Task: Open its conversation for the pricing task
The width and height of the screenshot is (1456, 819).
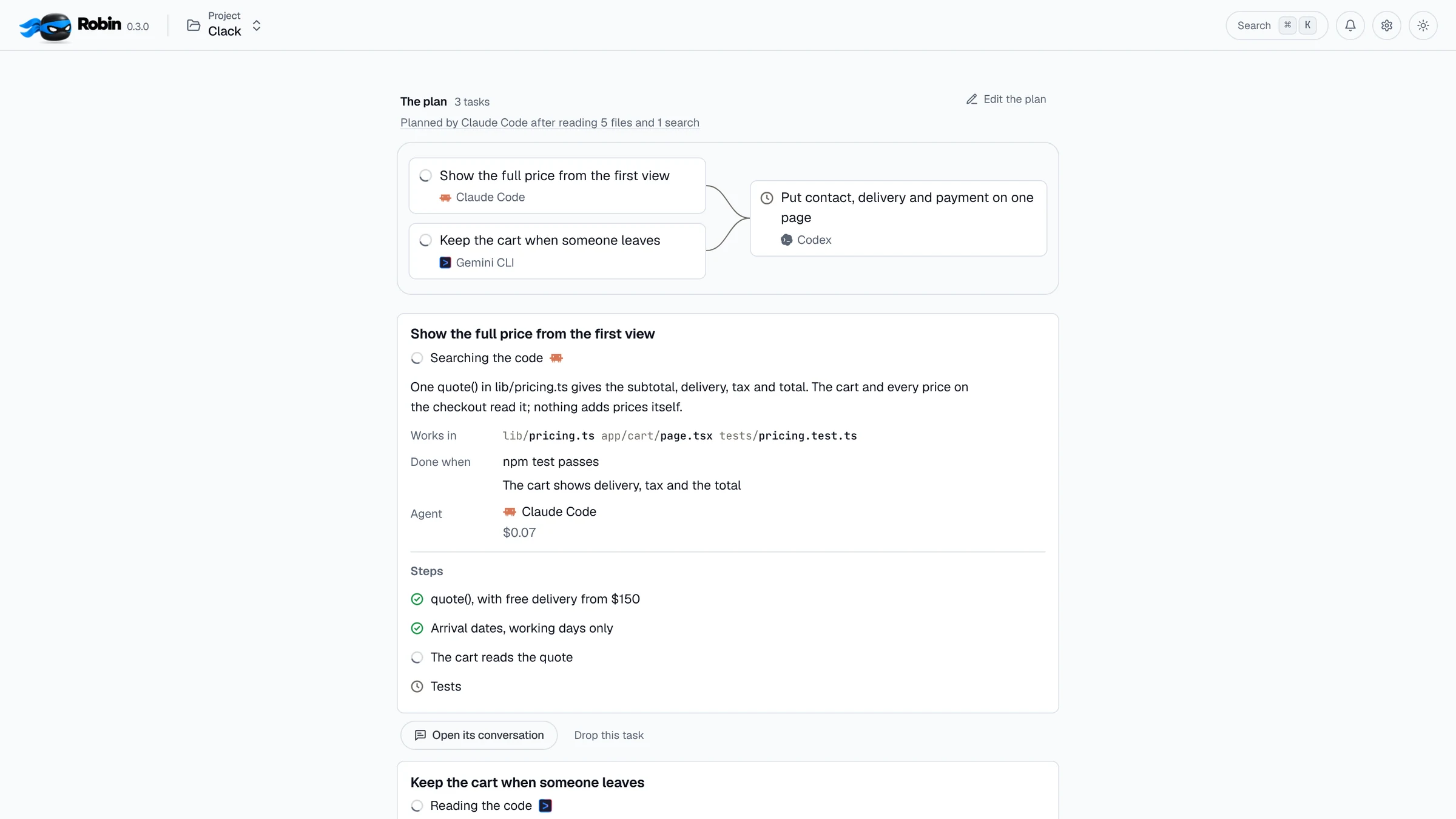Action: point(479,735)
